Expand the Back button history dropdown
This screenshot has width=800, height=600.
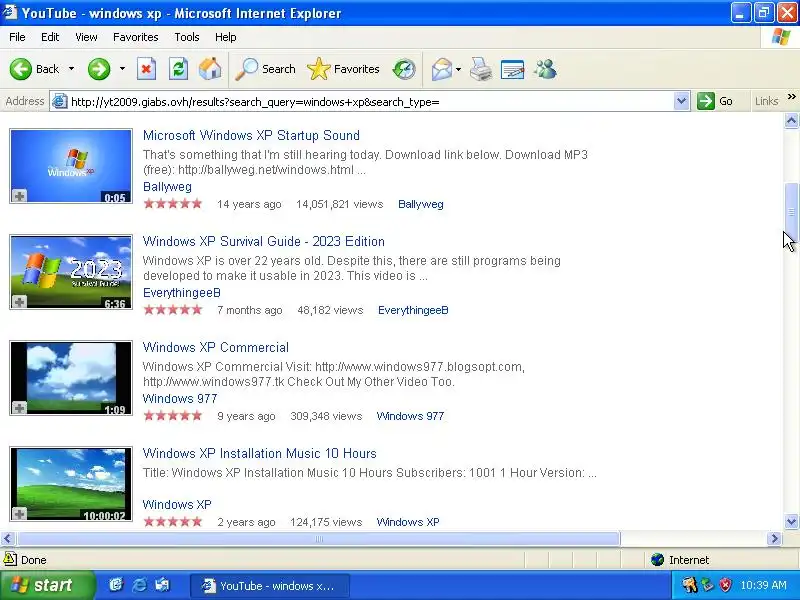click(x=71, y=69)
